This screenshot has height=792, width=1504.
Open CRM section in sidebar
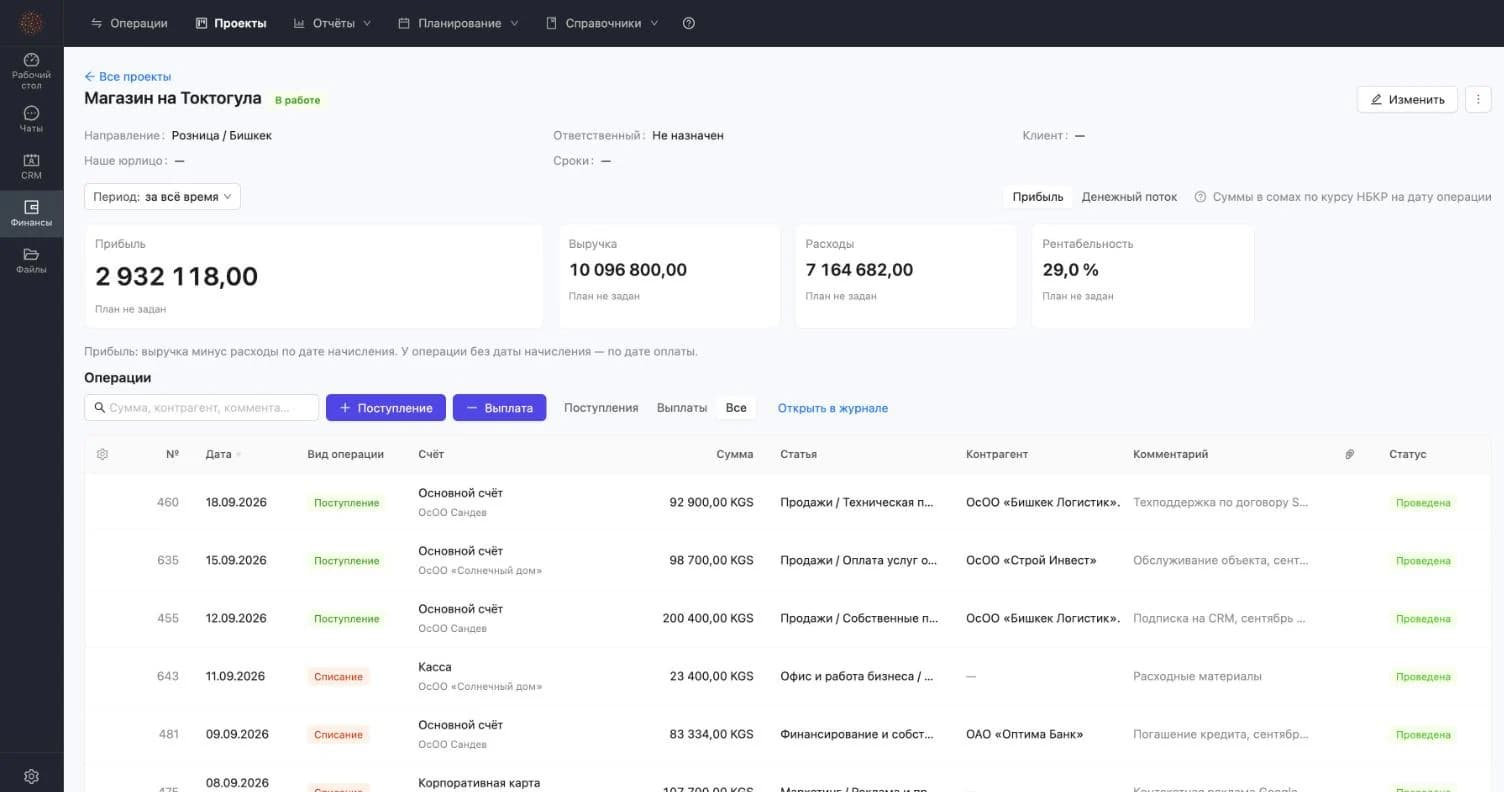pos(31,166)
